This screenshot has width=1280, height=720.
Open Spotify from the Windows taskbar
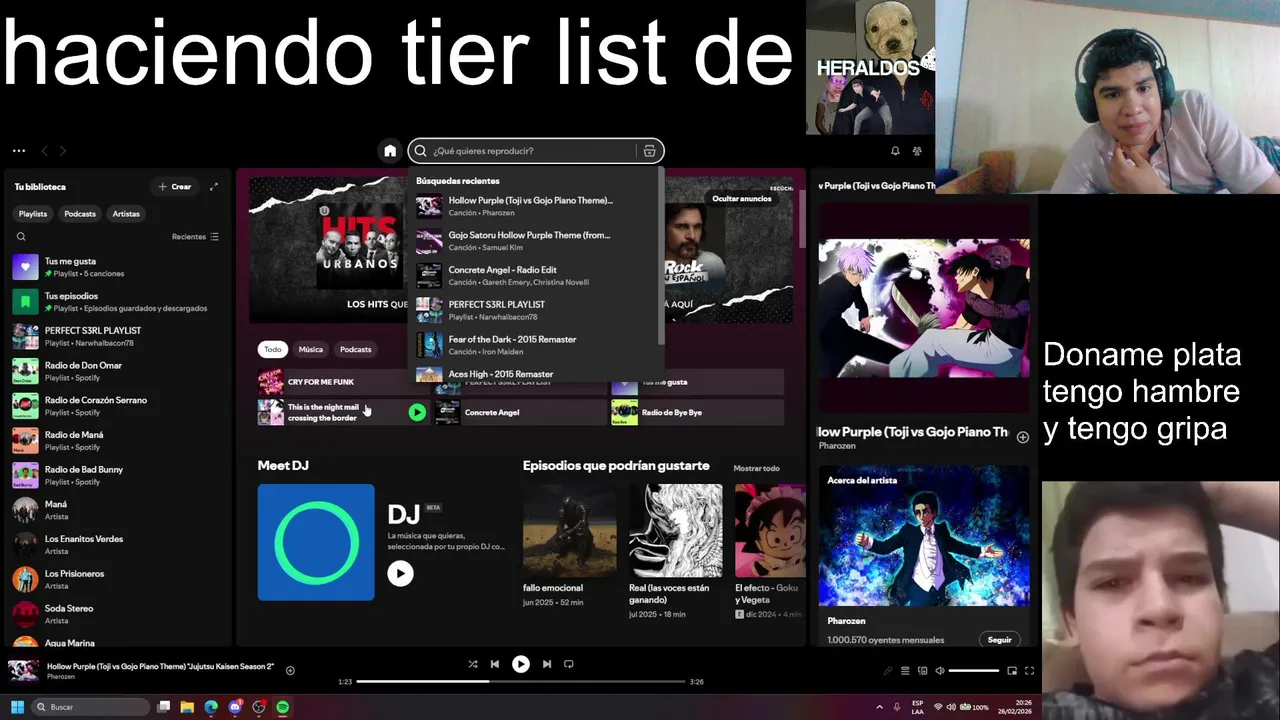pyautogui.click(x=283, y=707)
